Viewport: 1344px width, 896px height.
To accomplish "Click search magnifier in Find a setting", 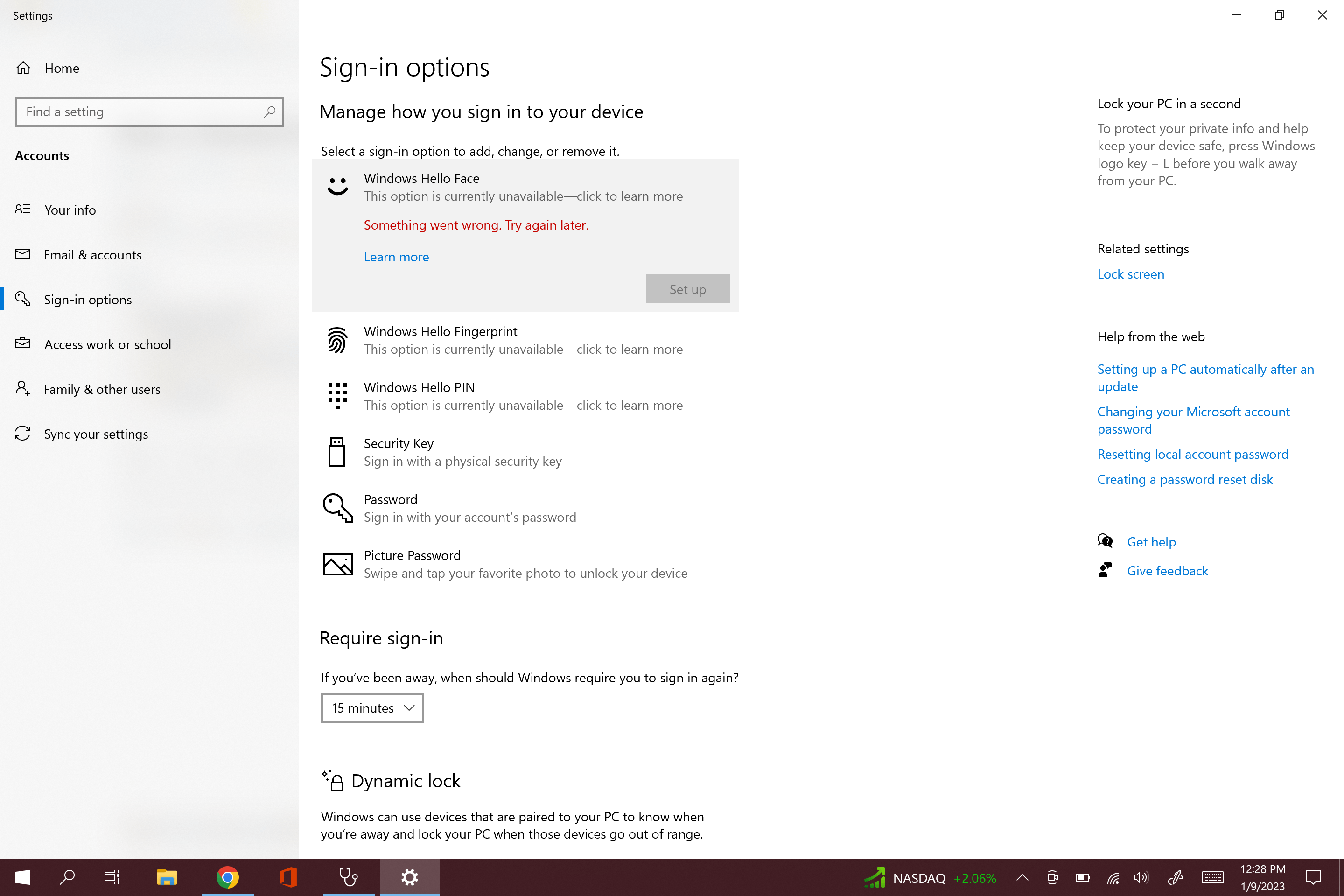I will pyautogui.click(x=270, y=112).
